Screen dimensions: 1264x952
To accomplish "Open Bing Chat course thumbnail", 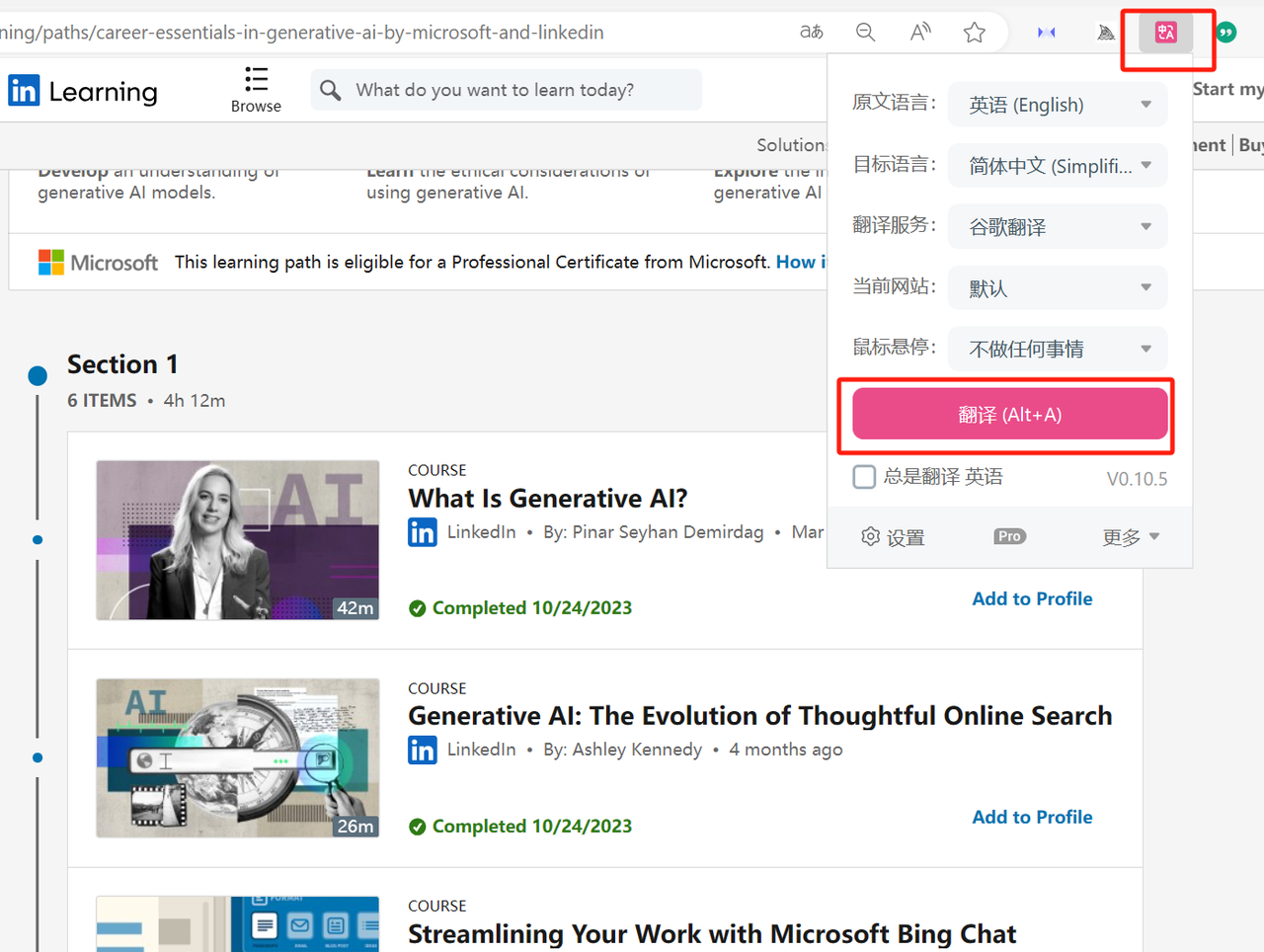I will point(238,924).
